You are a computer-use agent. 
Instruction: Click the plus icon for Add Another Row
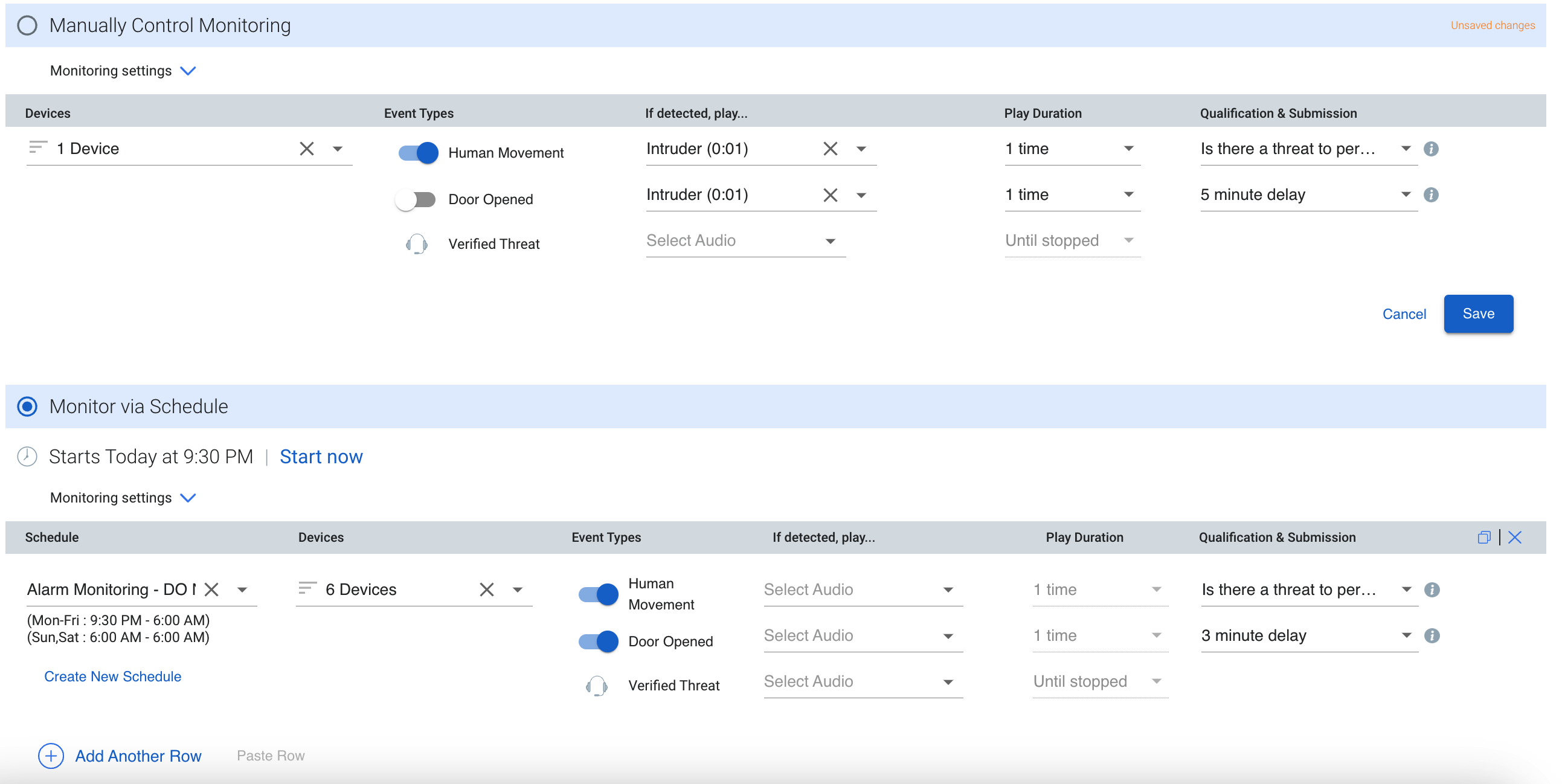tap(51, 756)
